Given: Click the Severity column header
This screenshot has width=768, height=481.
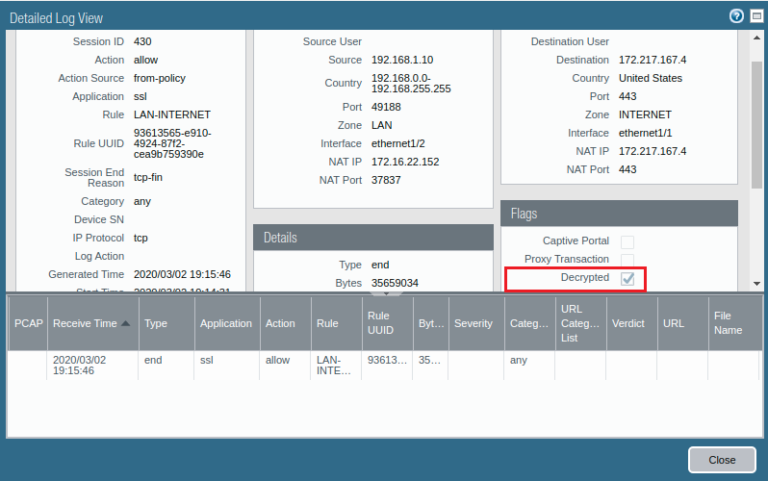Looking at the screenshot, I should (x=476, y=323).
